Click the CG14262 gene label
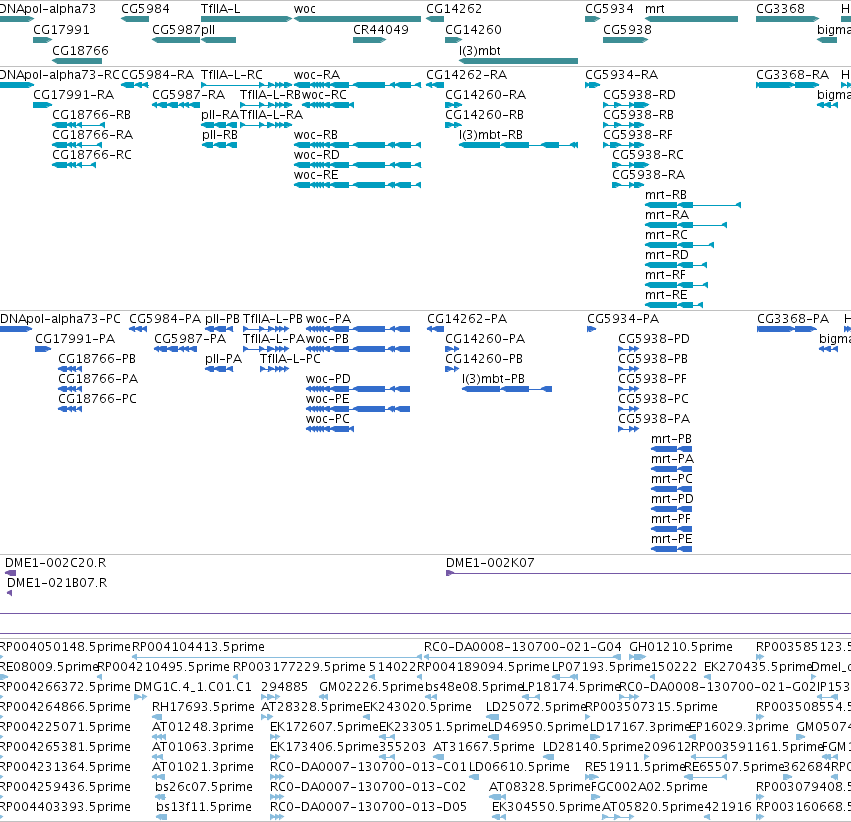The height and width of the screenshot is (822, 851). 454,9
